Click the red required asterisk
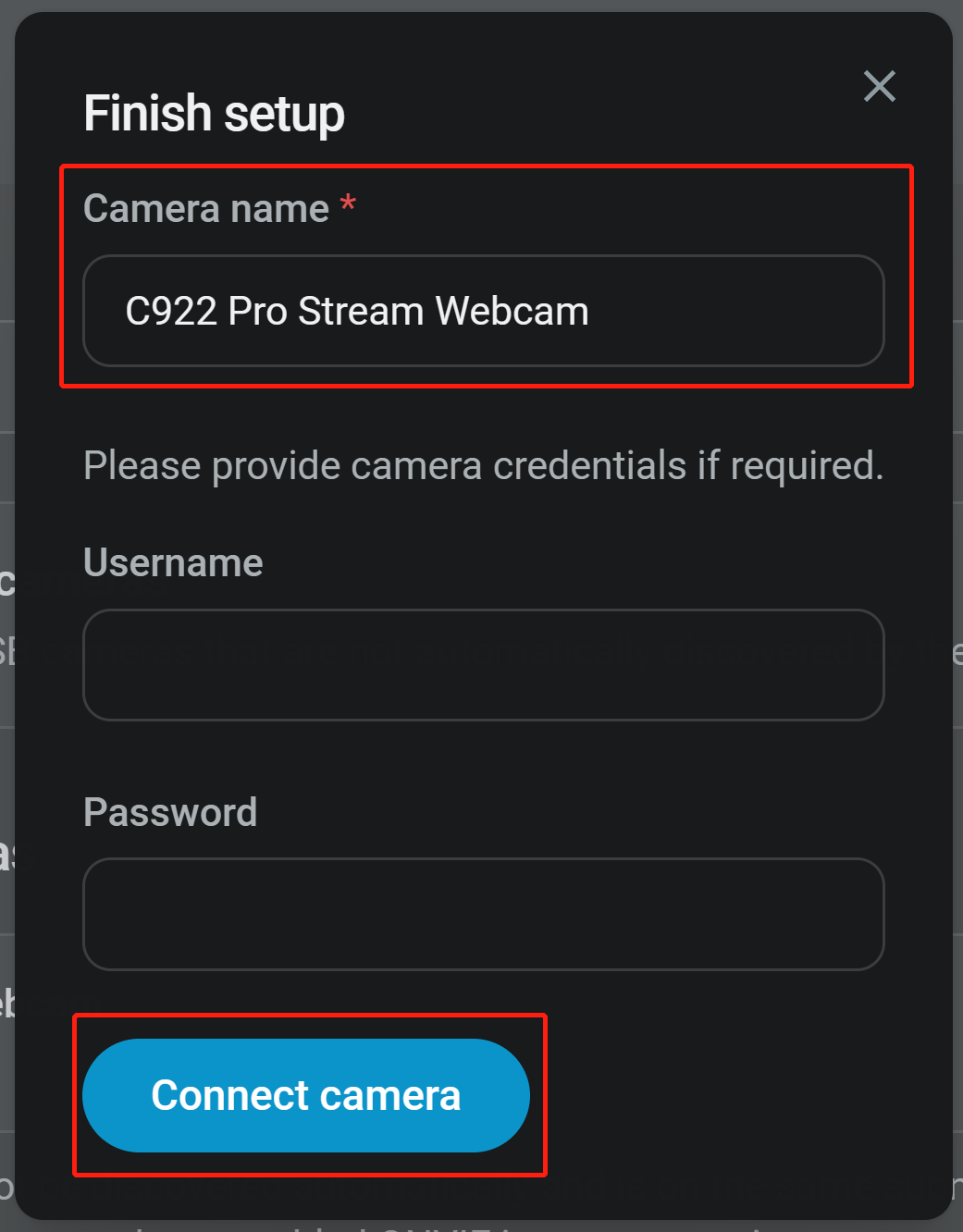The image size is (963, 1232). tap(348, 203)
